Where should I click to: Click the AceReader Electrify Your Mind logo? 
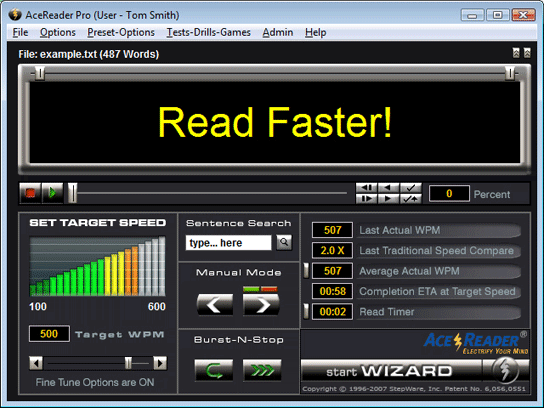[476, 343]
